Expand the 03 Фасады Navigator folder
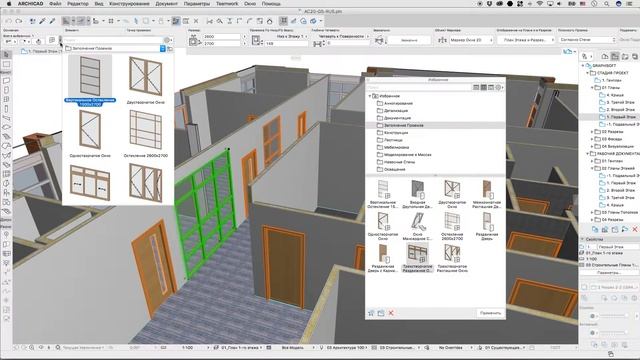The height and width of the screenshot is (360, 640). pos(591,139)
